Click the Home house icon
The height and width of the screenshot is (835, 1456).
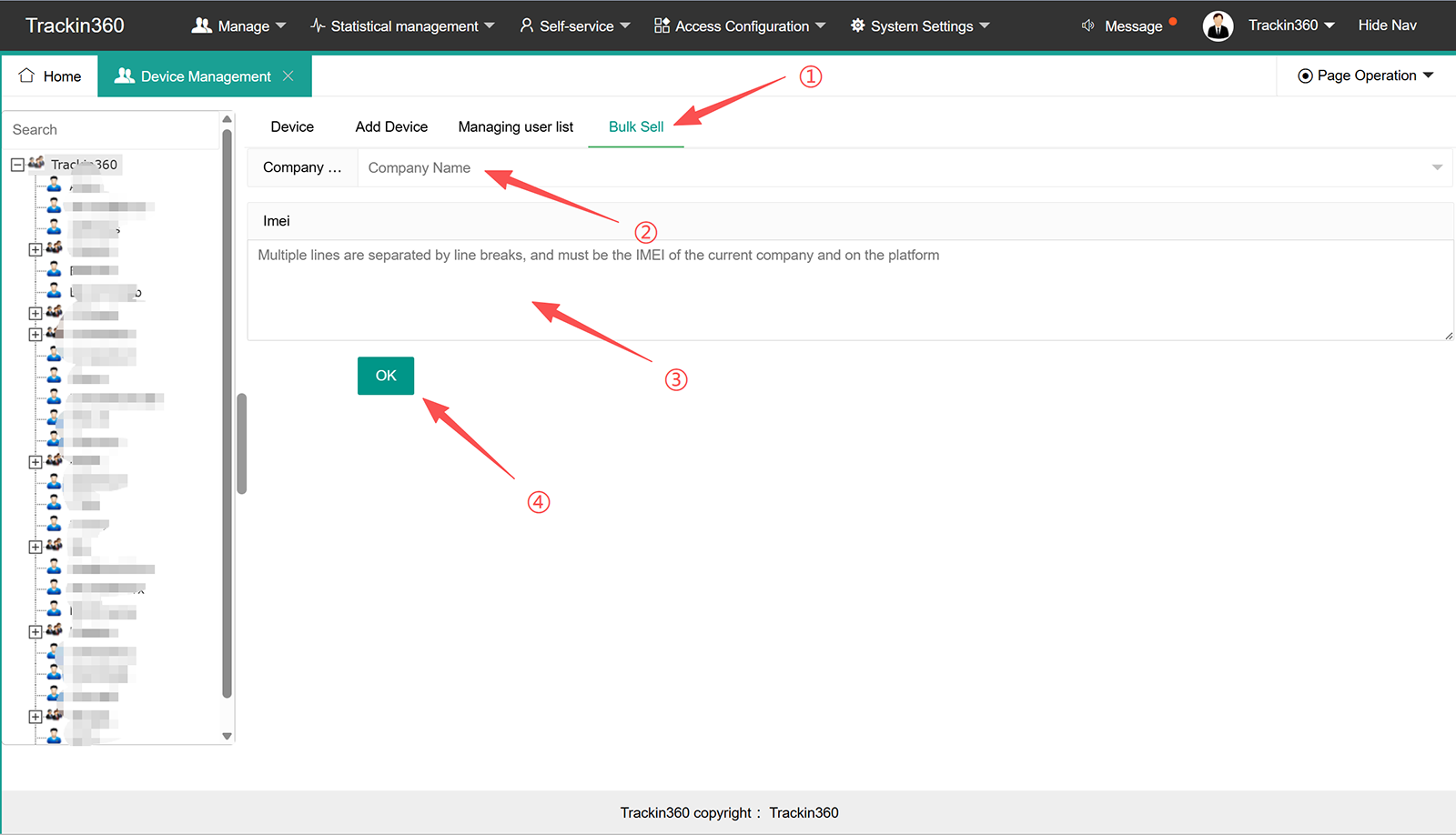(26, 75)
